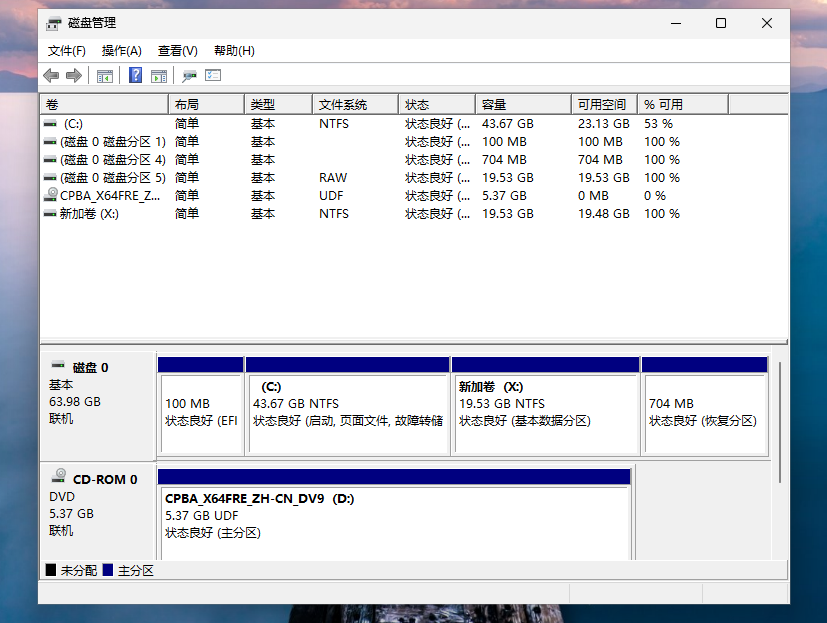The height and width of the screenshot is (623, 827).
Task: Open the 查看(V) menu
Action: [178, 51]
